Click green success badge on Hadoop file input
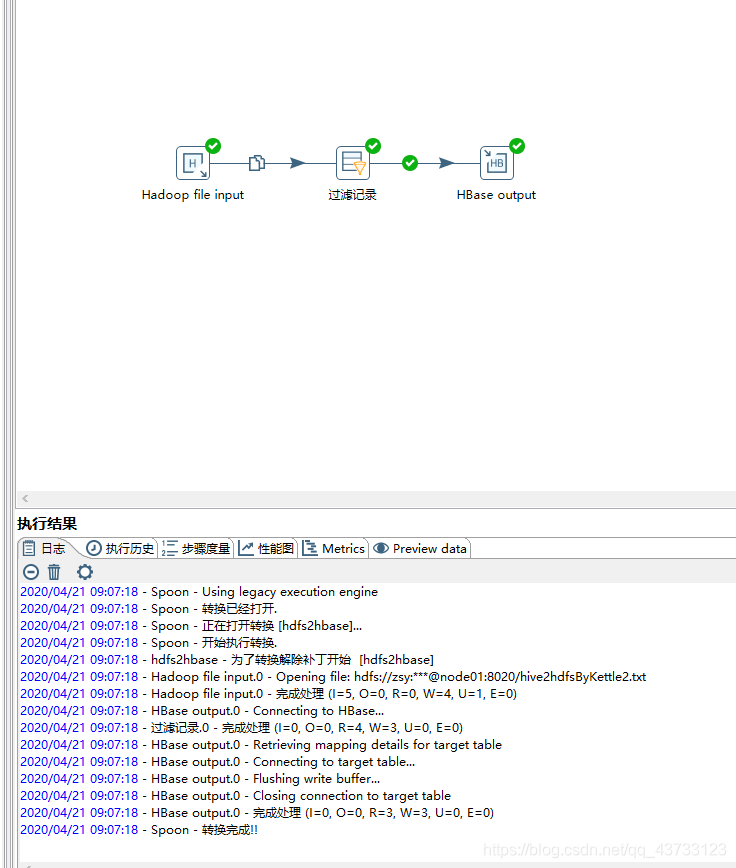This screenshot has height=868, width=736. click(213, 146)
